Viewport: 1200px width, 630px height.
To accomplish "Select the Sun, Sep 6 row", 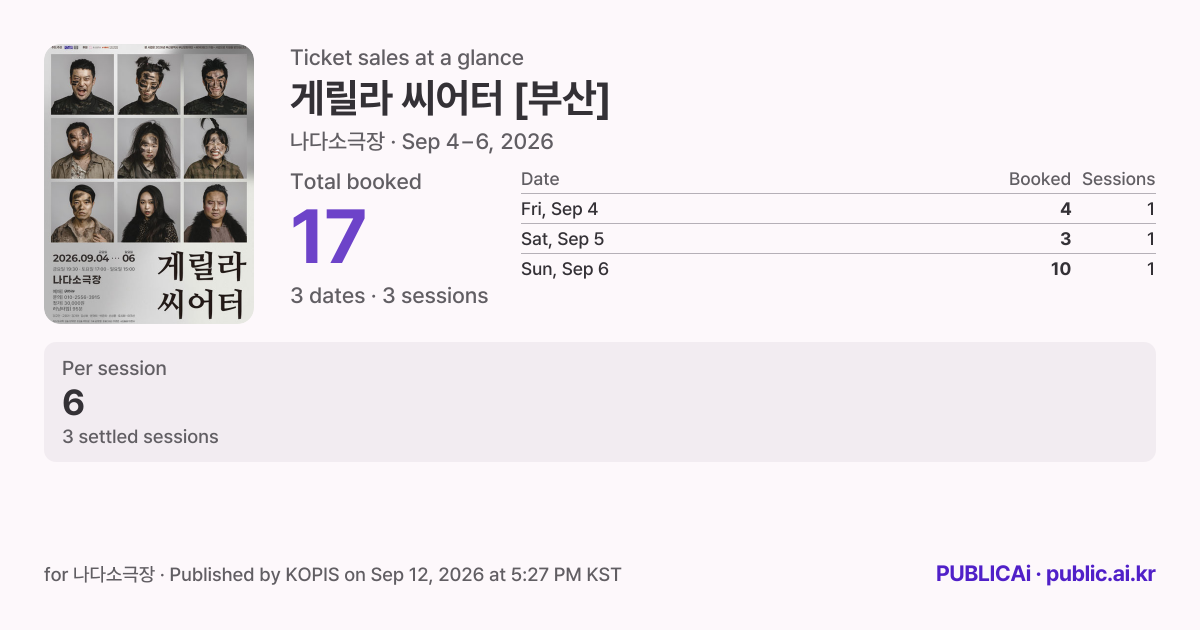I will [838, 269].
